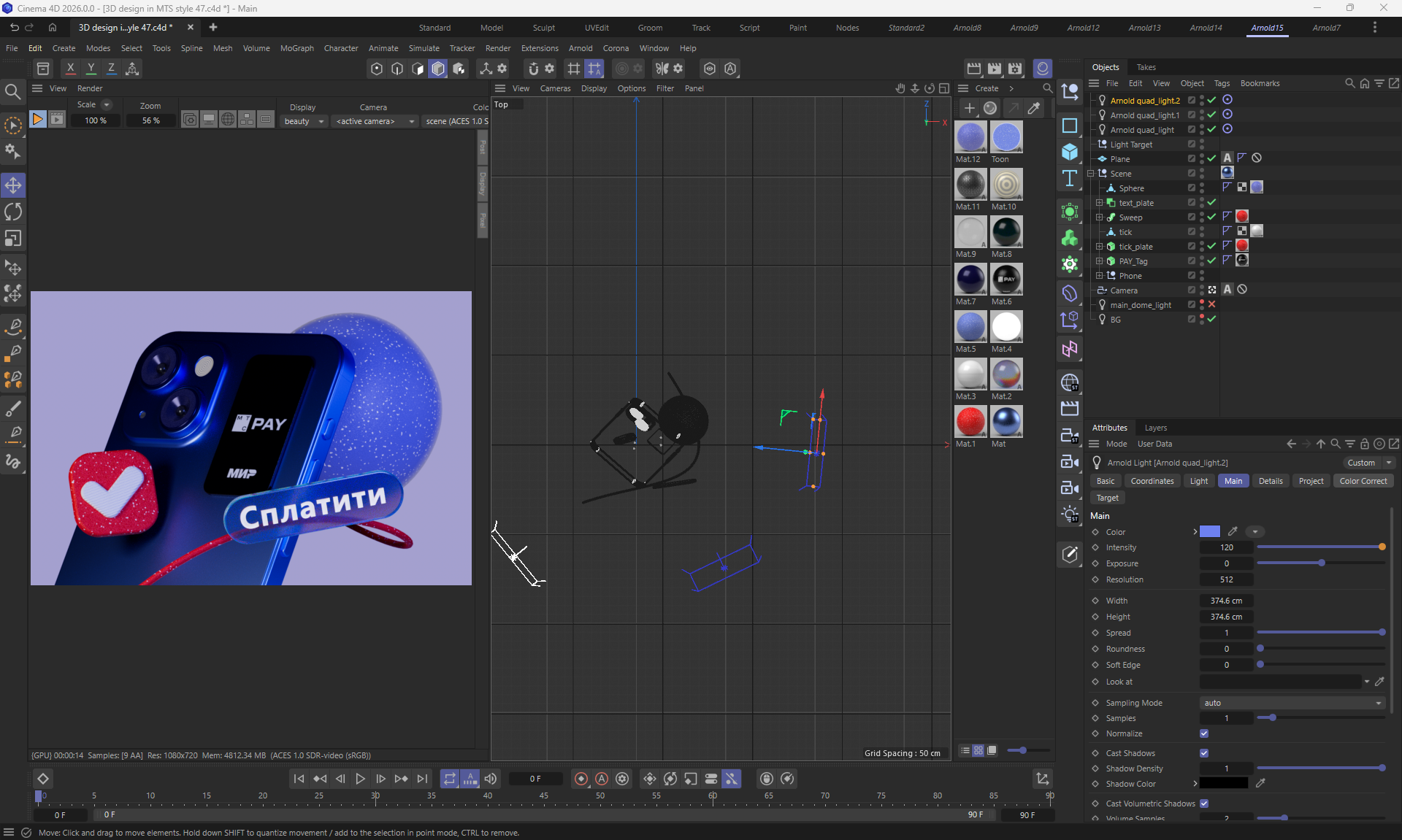Click the Color Correct button
Image resolution: width=1402 pixels, height=840 pixels.
point(1363,481)
